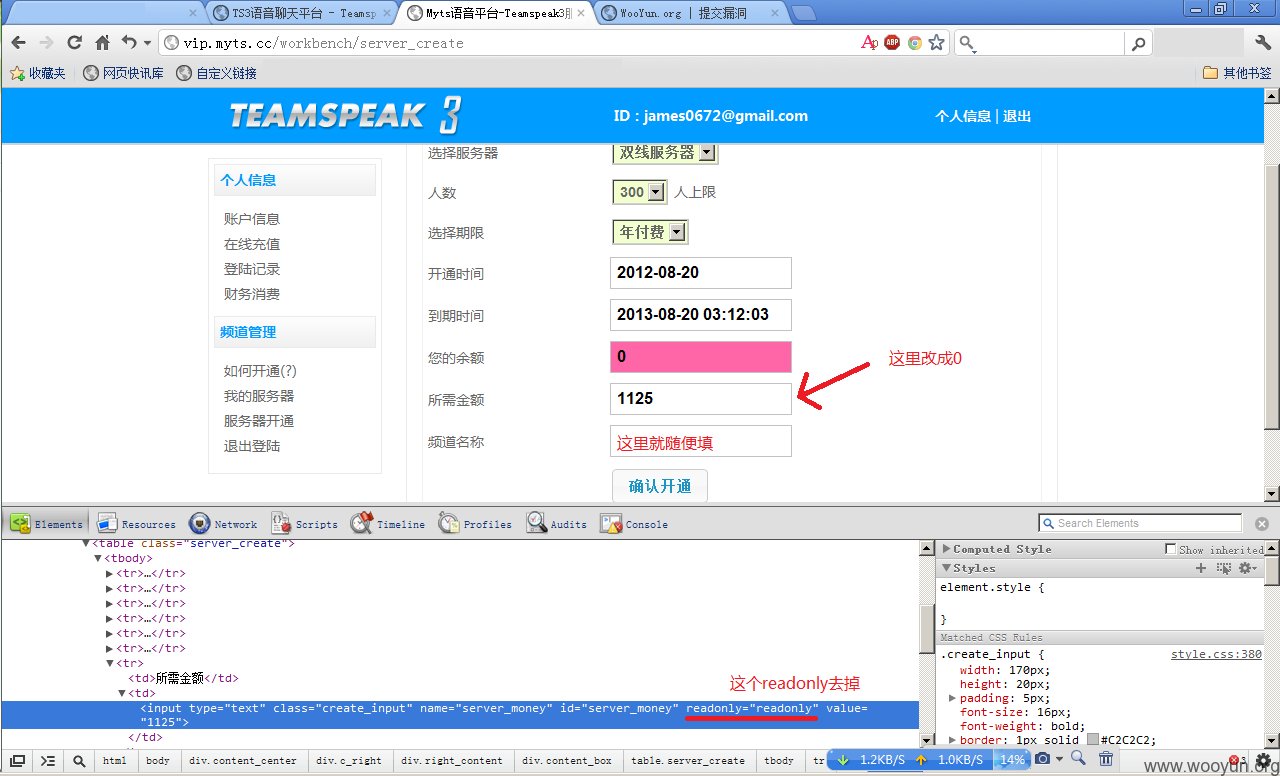Open the Scripts panel

pyautogui.click(x=305, y=523)
